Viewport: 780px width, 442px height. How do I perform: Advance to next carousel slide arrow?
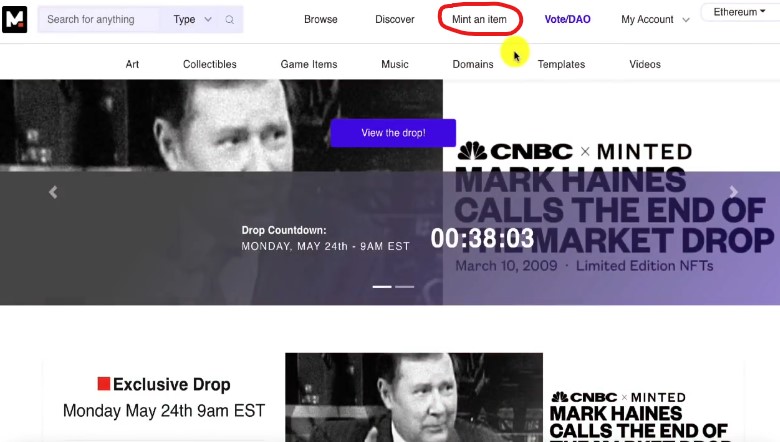point(733,193)
